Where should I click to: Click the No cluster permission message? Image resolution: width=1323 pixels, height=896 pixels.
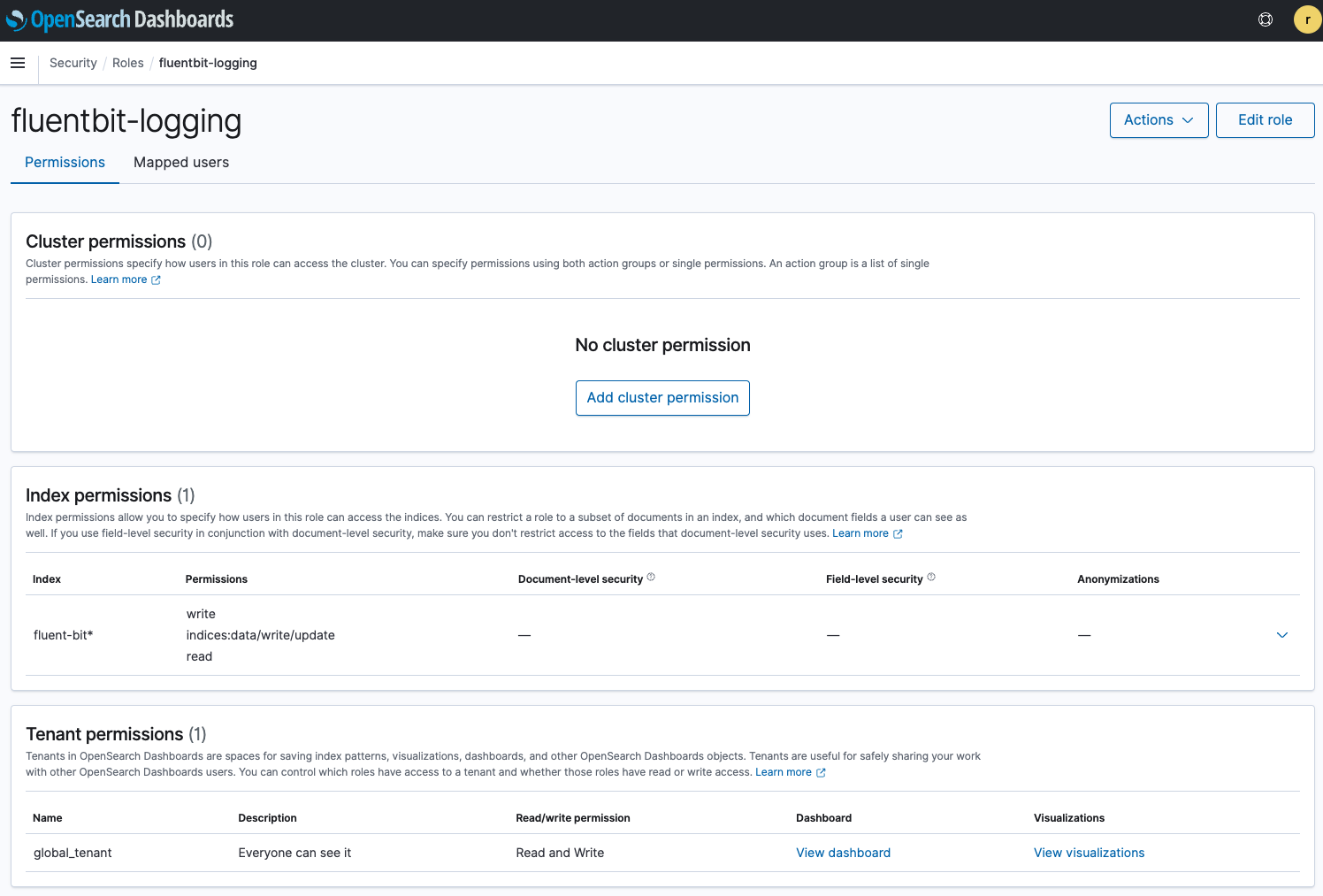pos(662,345)
